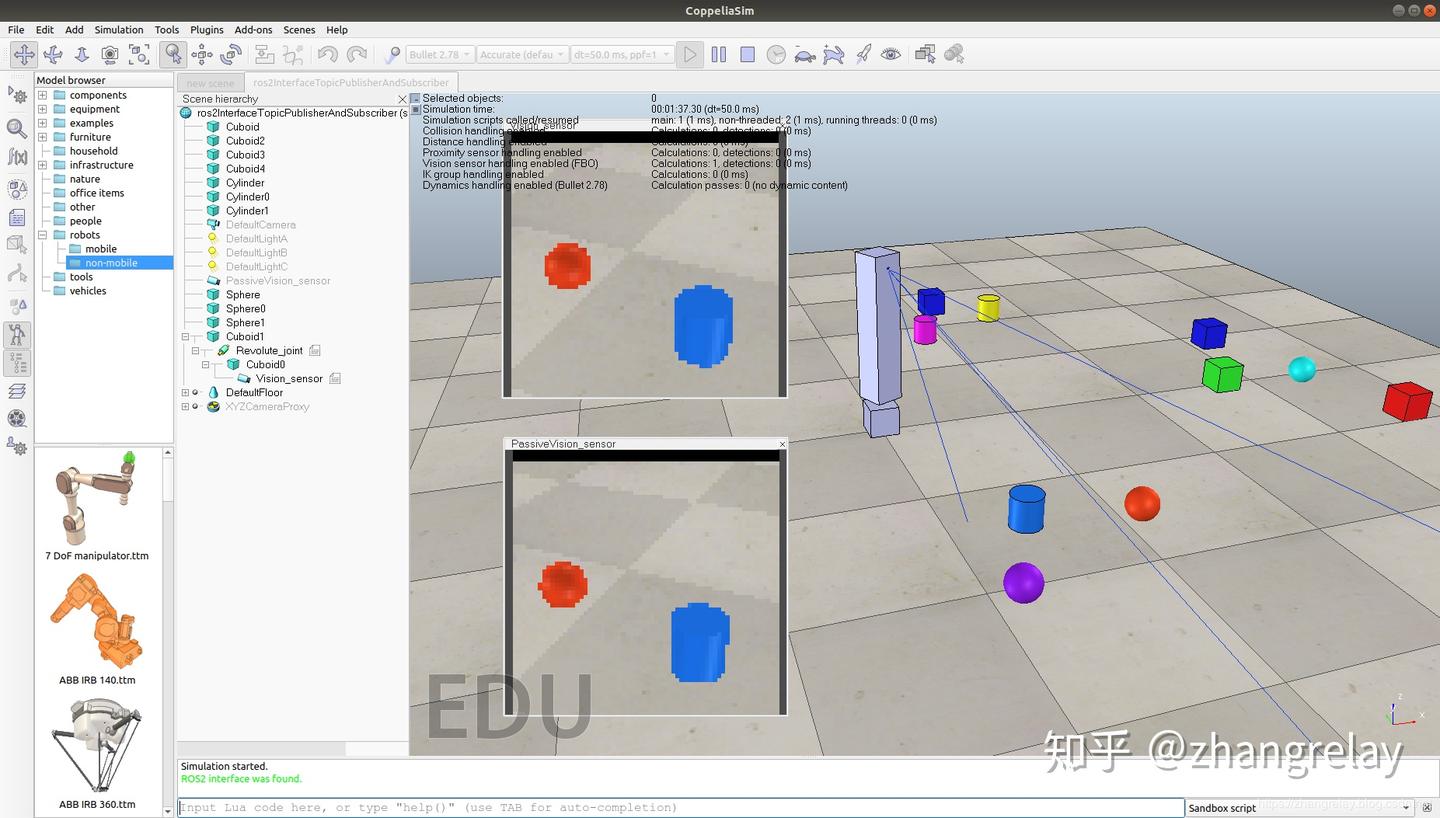Open the dt=50.0 ms time step dropdown

[x=619, y=55]
